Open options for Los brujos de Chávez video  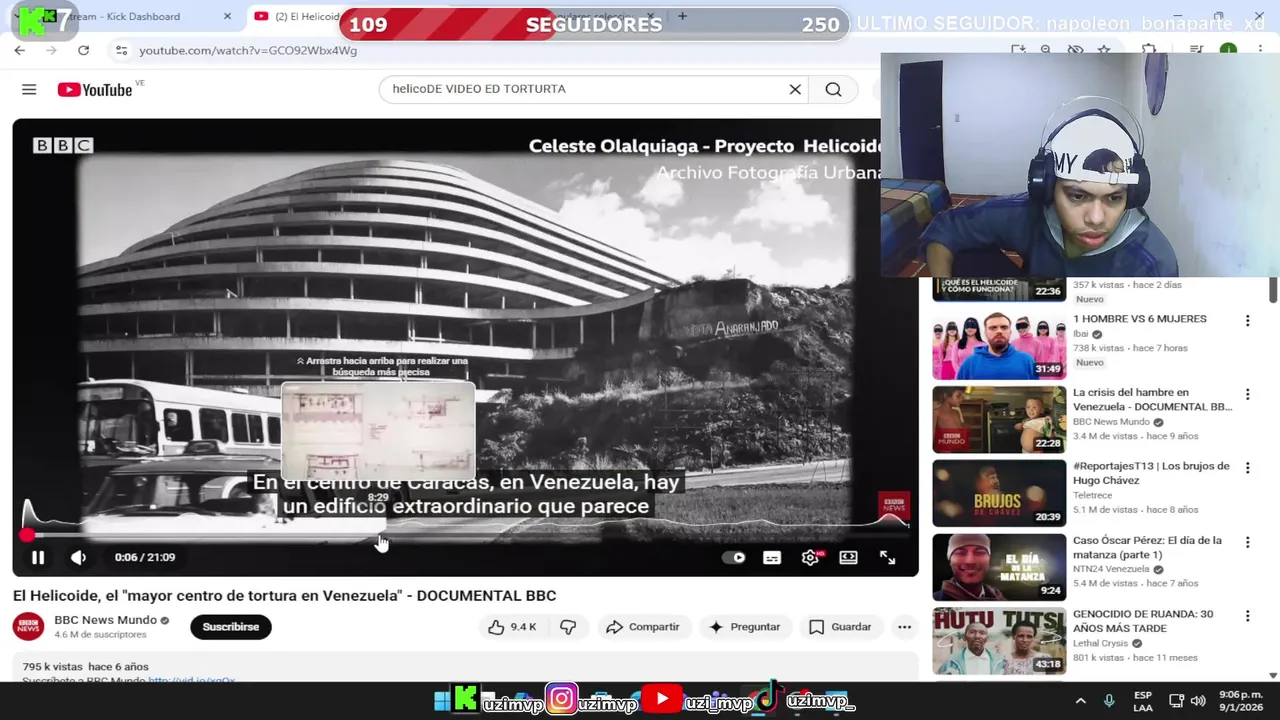coord(1247,468)
